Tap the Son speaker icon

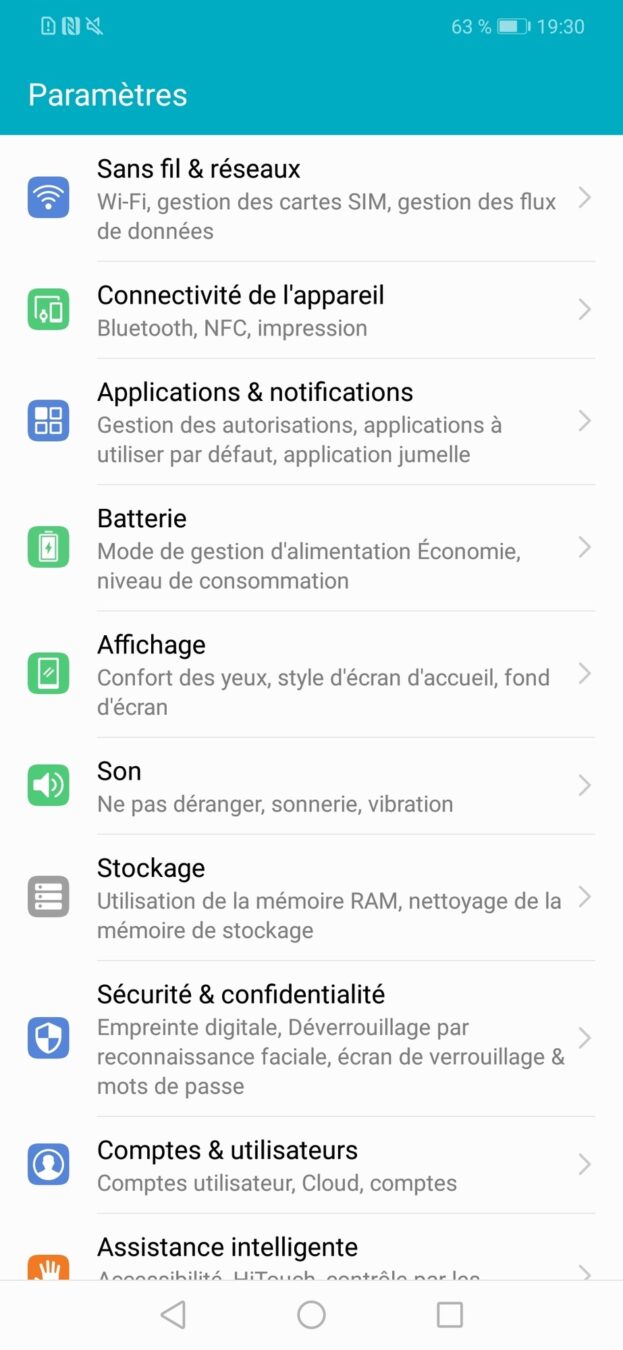pyautogui.click(x=48, y=786)
